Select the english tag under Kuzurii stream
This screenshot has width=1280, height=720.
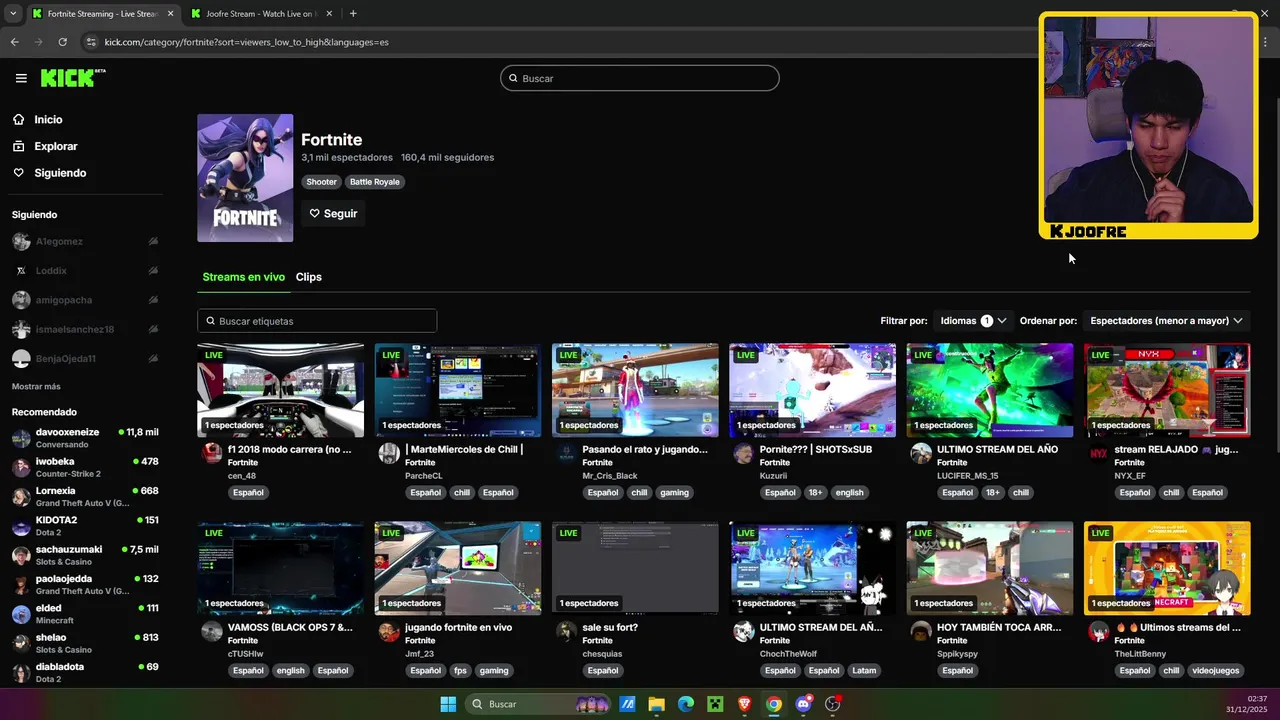click(849, 492)
